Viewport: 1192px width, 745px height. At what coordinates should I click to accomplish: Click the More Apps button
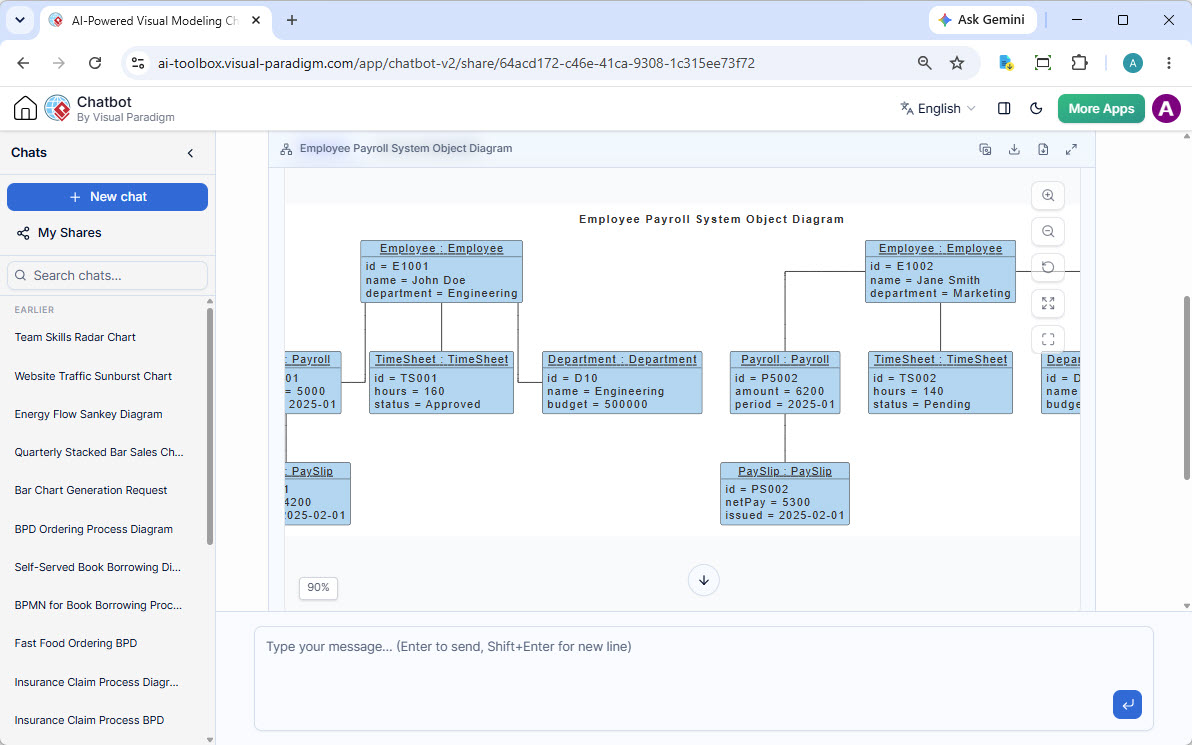pyautogui.click(x=1101, y=109)
